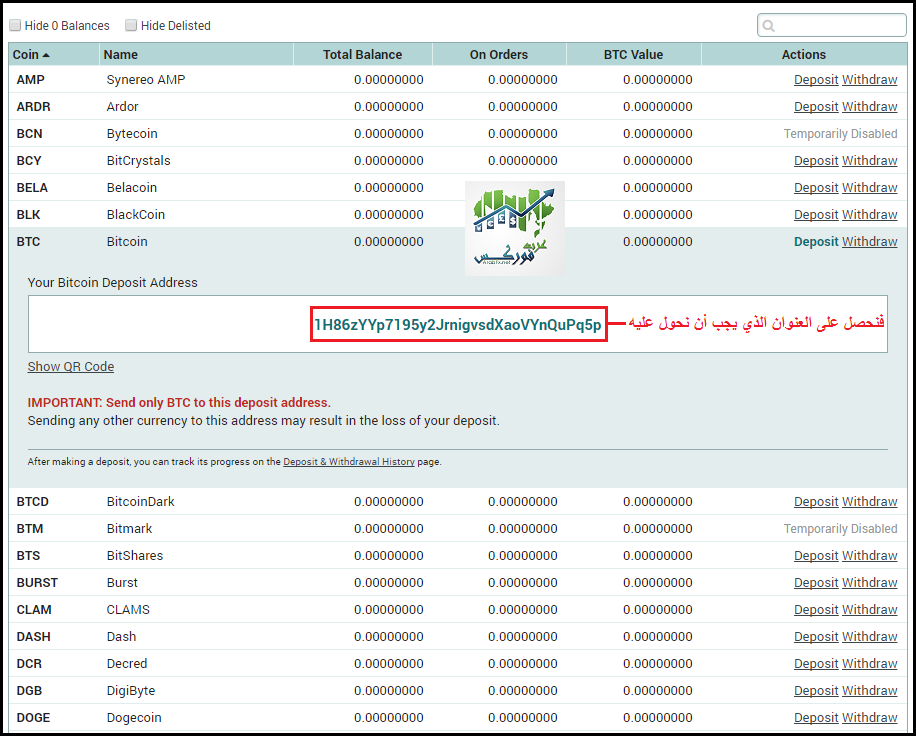Open Withdraw for DCR
916x736 pixels.
(870, 664)
